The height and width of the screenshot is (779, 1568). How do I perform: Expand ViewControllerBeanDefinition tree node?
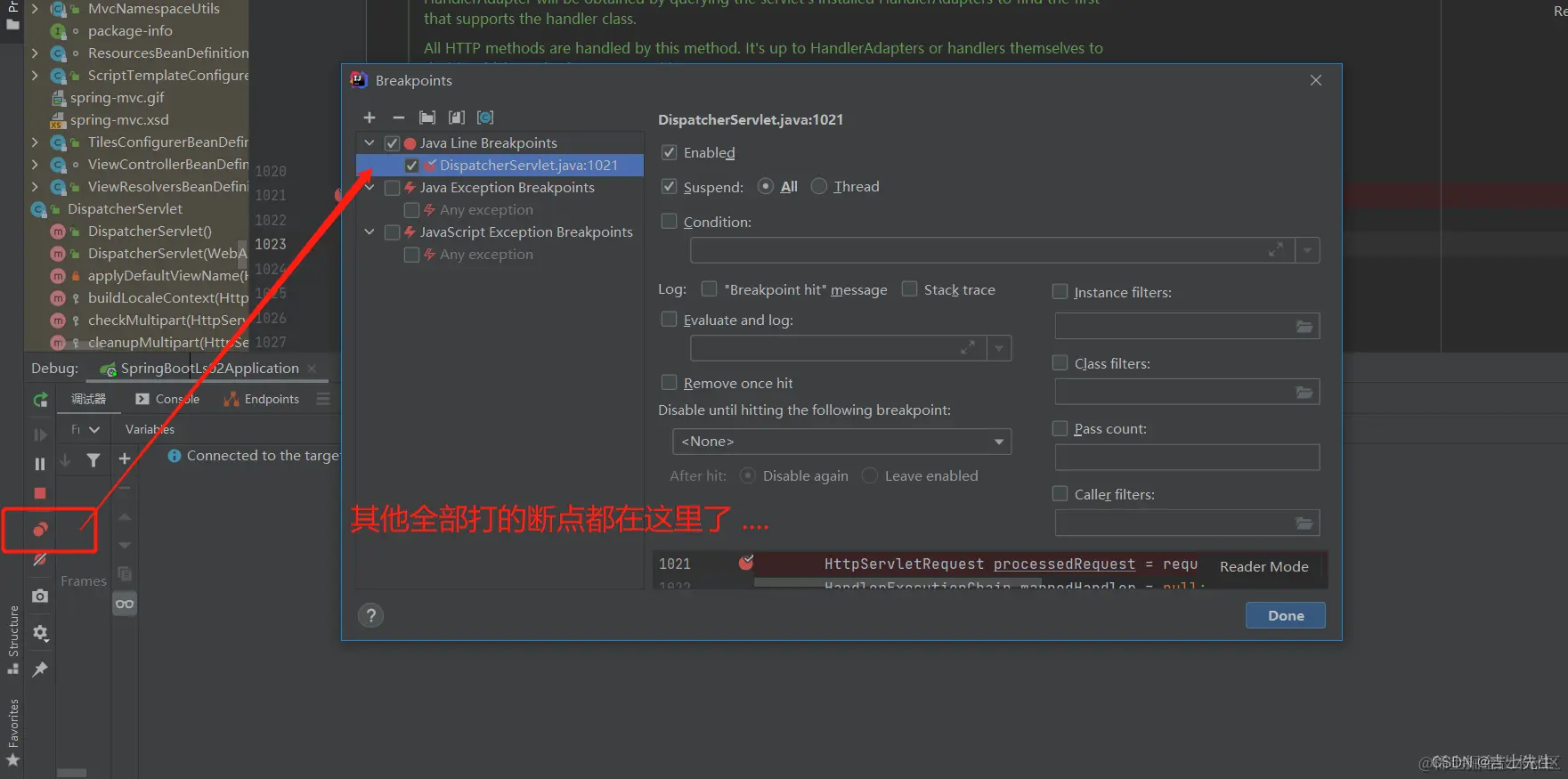(35, 165)
